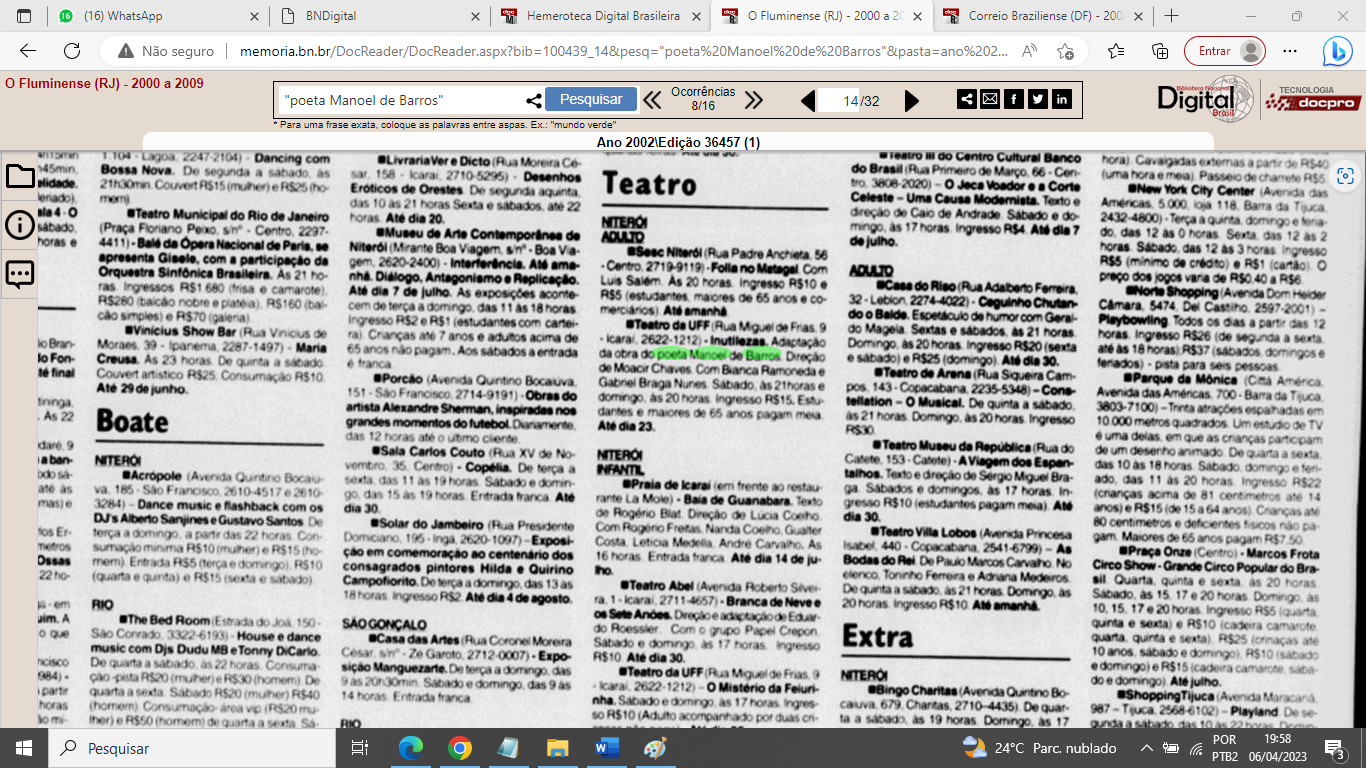Image resolution: width=1366 pixels, height=768 pixels.
Task: Click Ano 2002\Edição 36457 title text
Action: pos(678,143)
